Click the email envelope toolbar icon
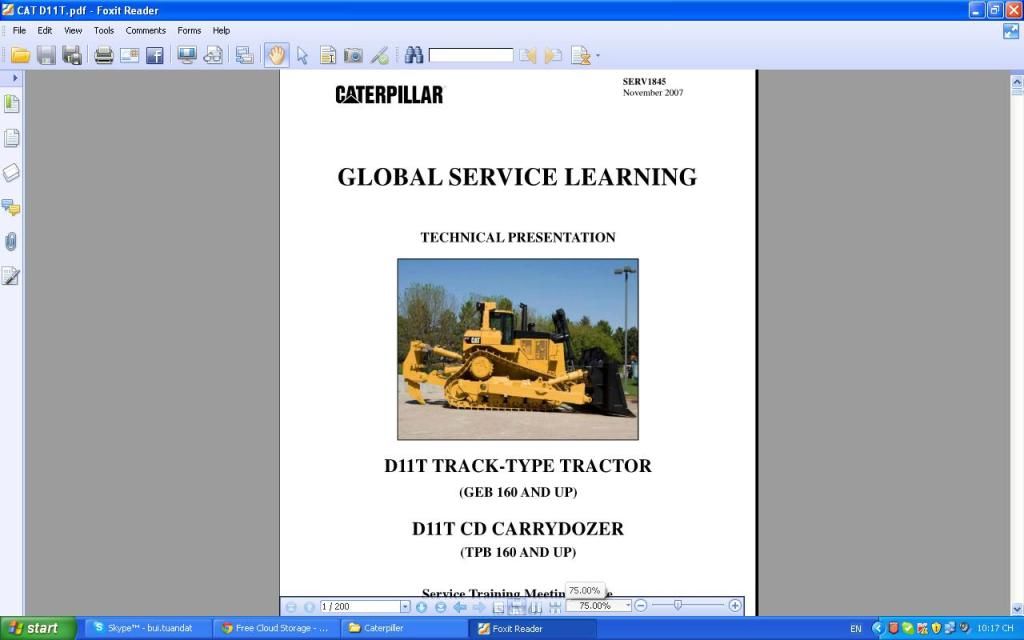The image size is (1024, 640). [x=129, y=56]
